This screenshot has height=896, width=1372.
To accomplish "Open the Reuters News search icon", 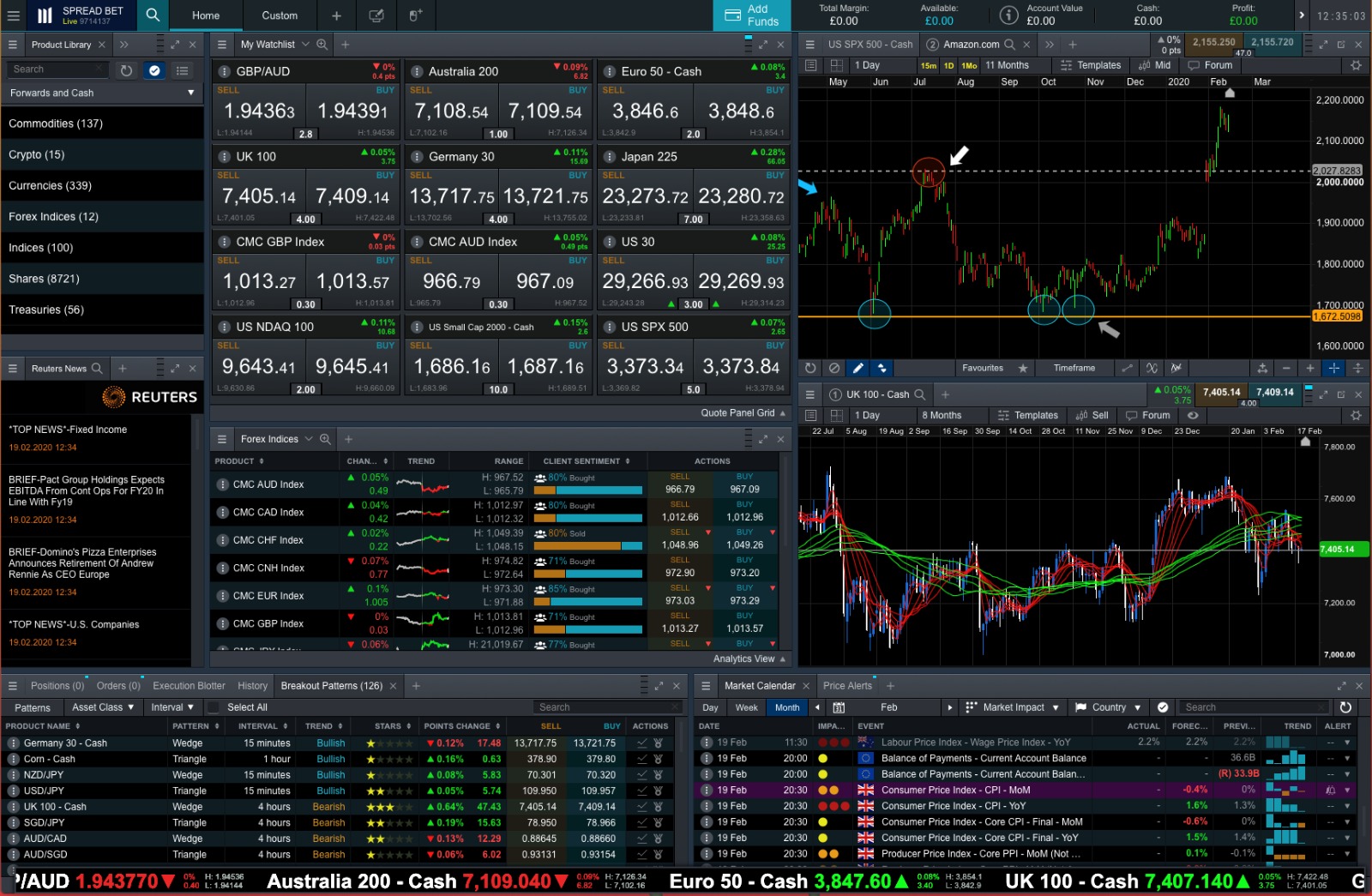I will click(97, 369).
